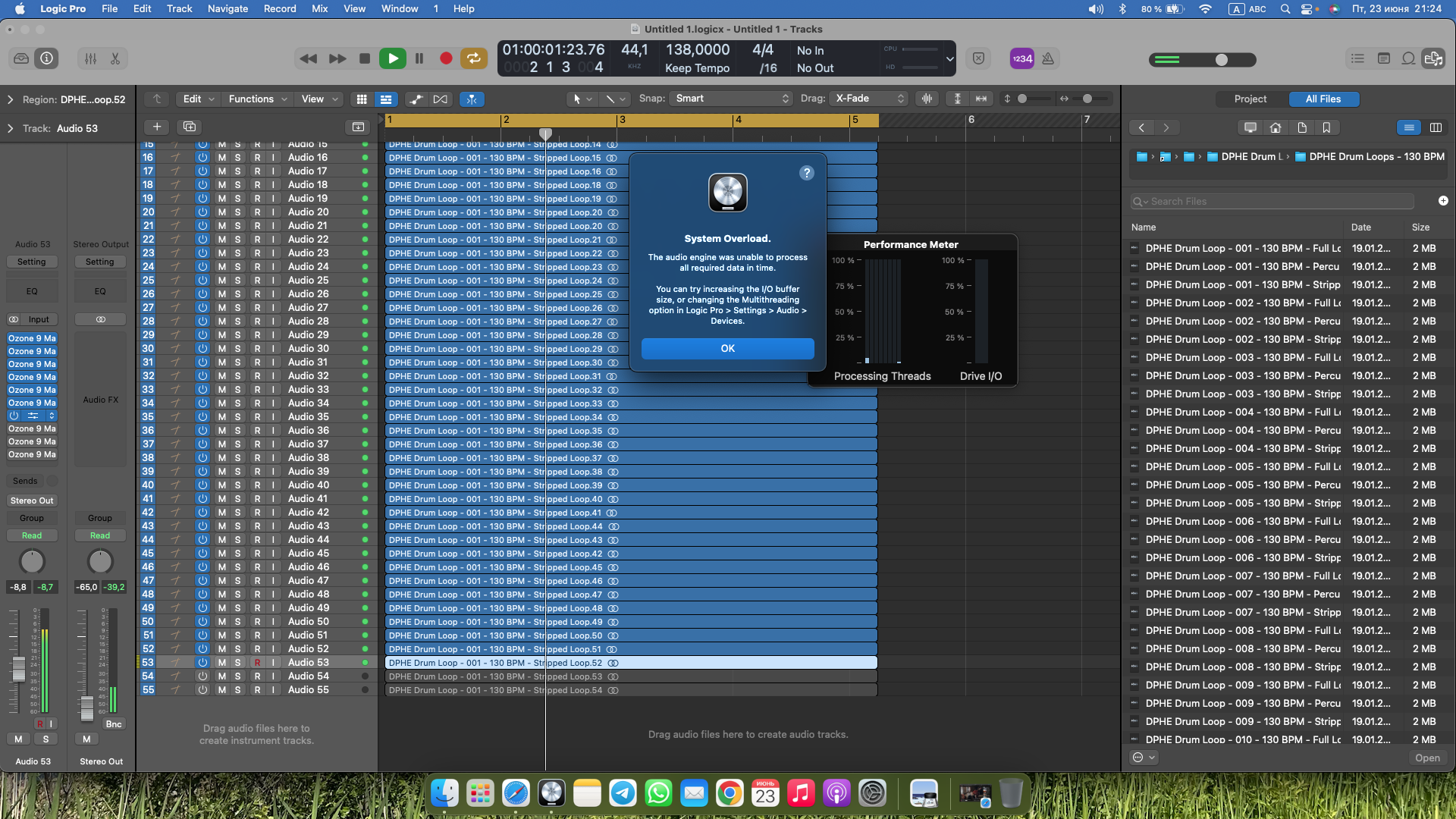Toggle the Cycle loop button
This screenshot has height=819, width=1456.
(474, 58)
